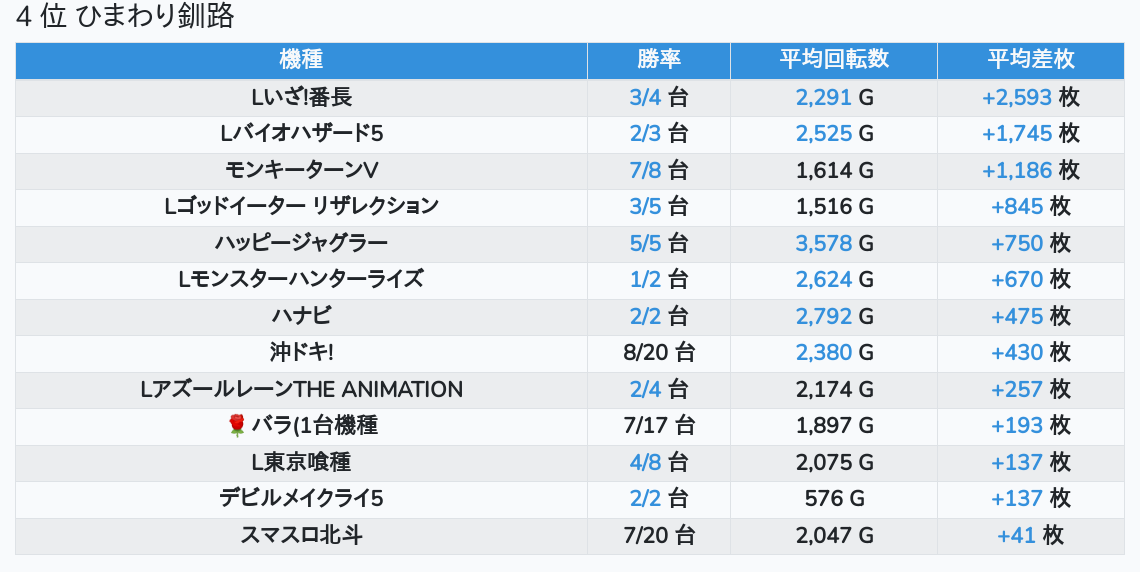
Task: Click 4/8 win rate for L東京喰種
Action: [645, 462]
